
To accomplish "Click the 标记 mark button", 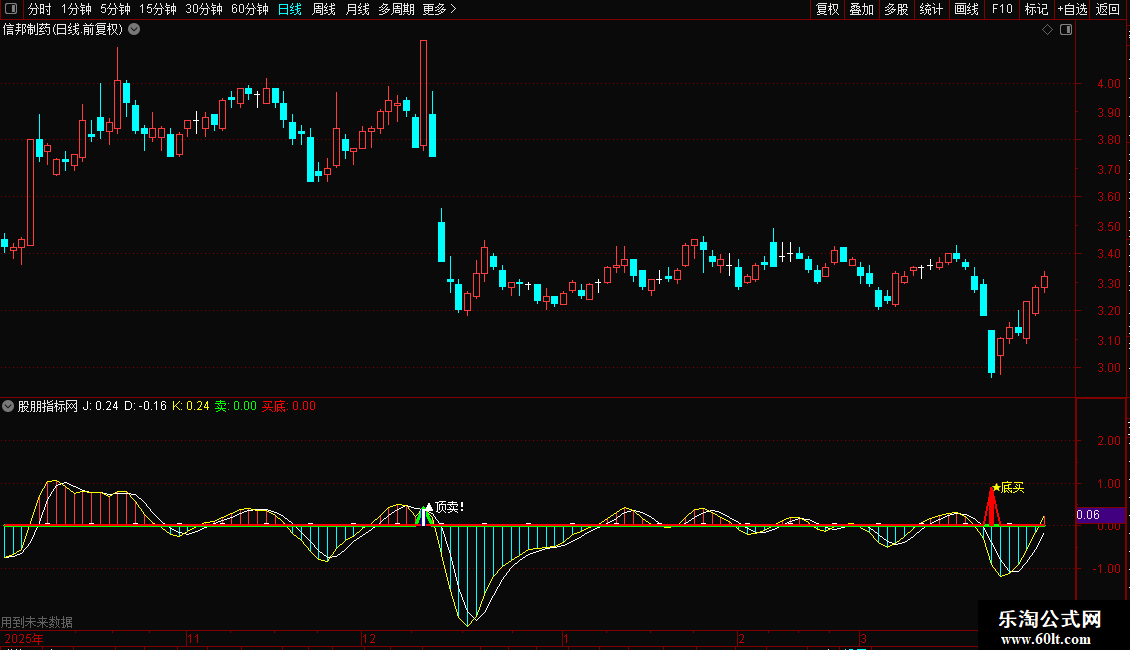I will coord(1036,9).
